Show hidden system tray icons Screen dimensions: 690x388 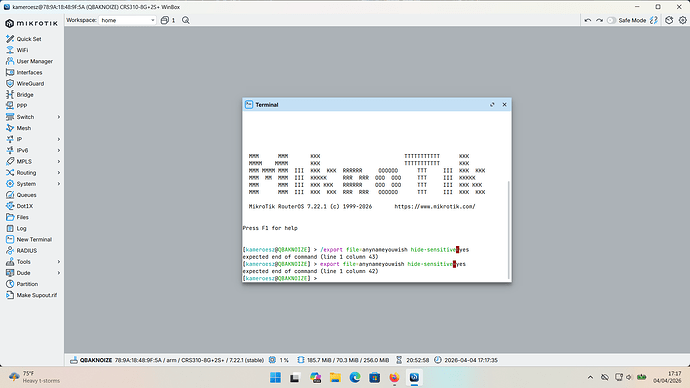(x=590, y=377)
